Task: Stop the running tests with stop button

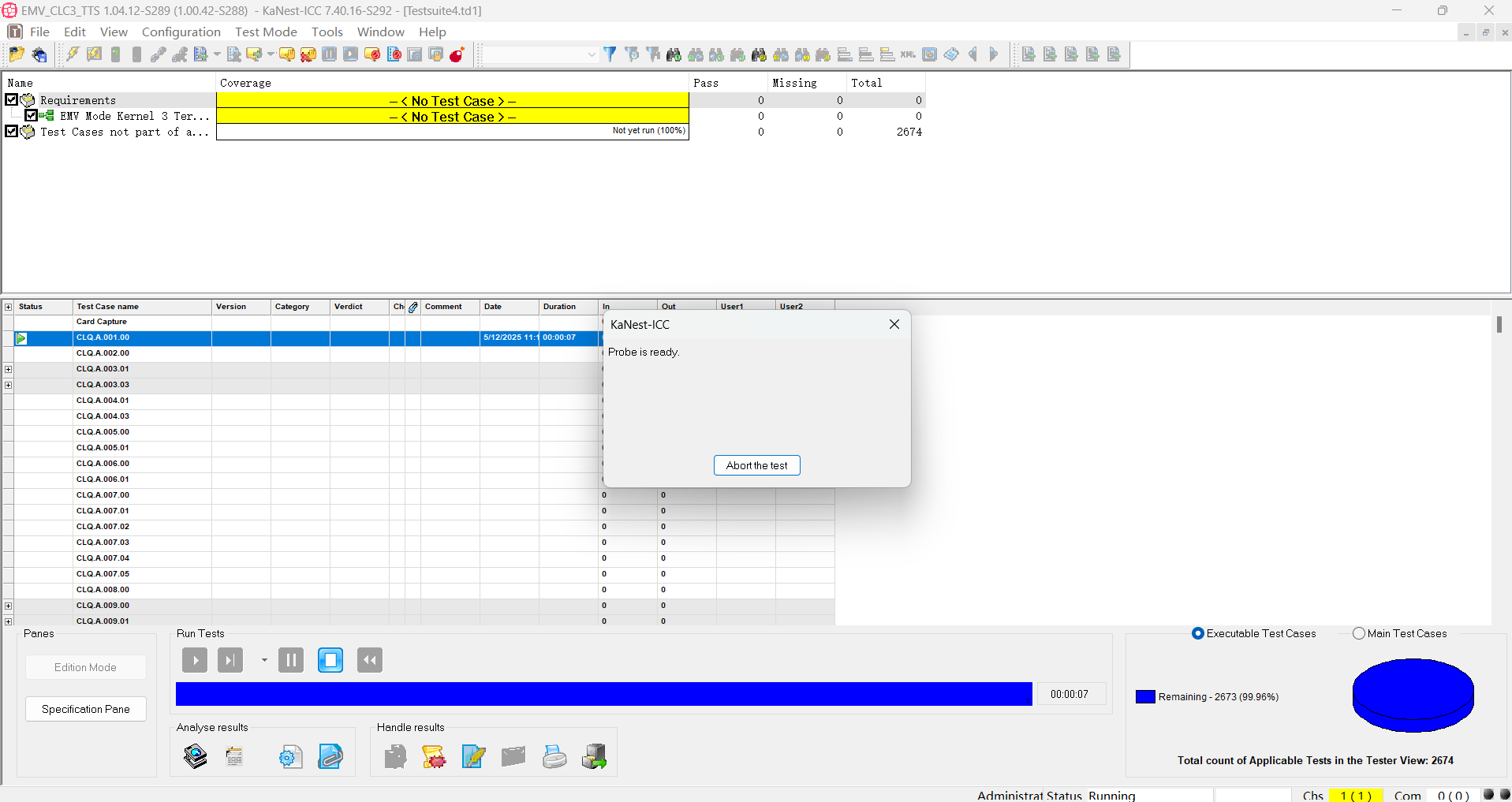Action: 330,660
